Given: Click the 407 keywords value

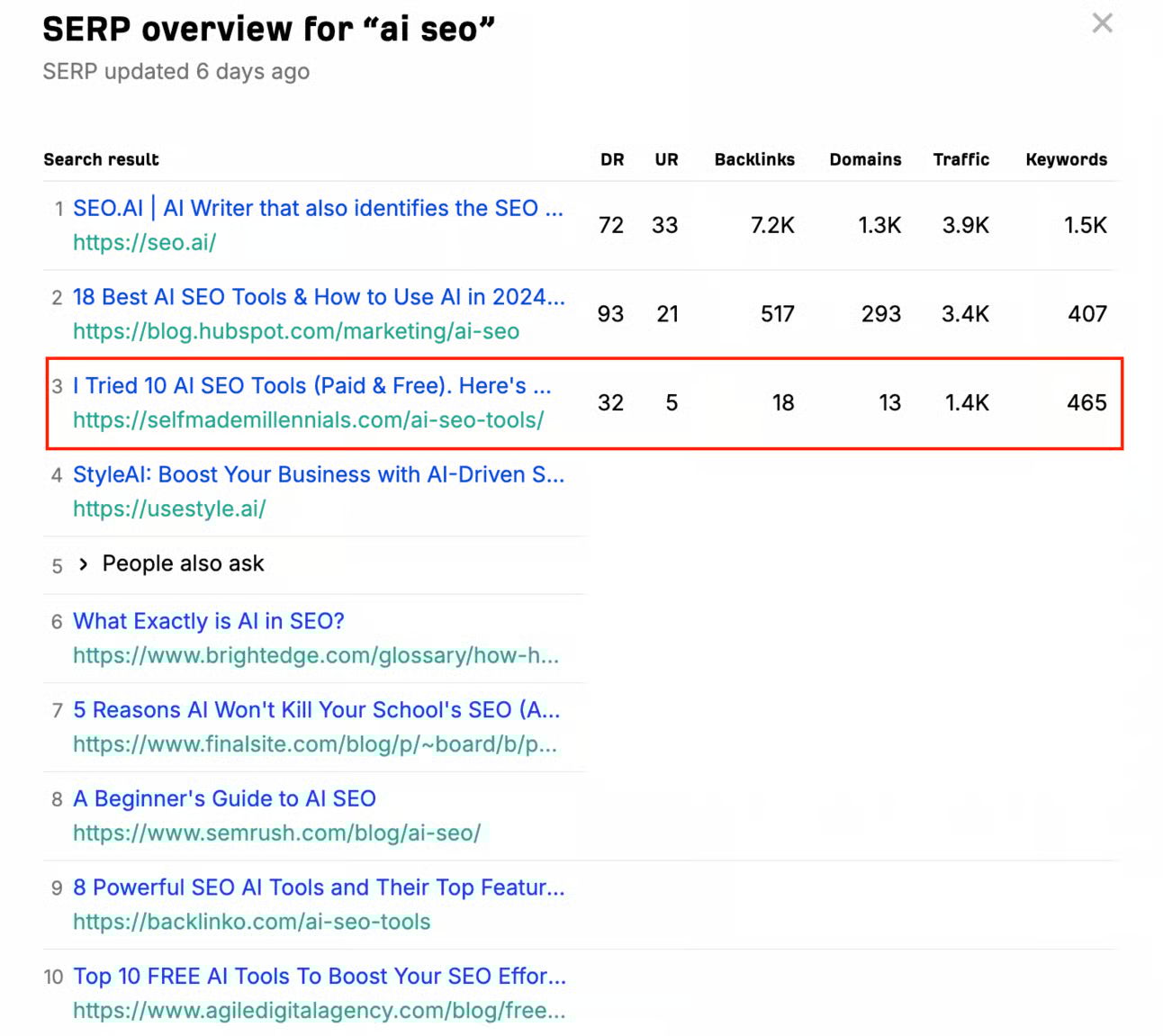Looking at the screenshot, I should [1087, 314].
